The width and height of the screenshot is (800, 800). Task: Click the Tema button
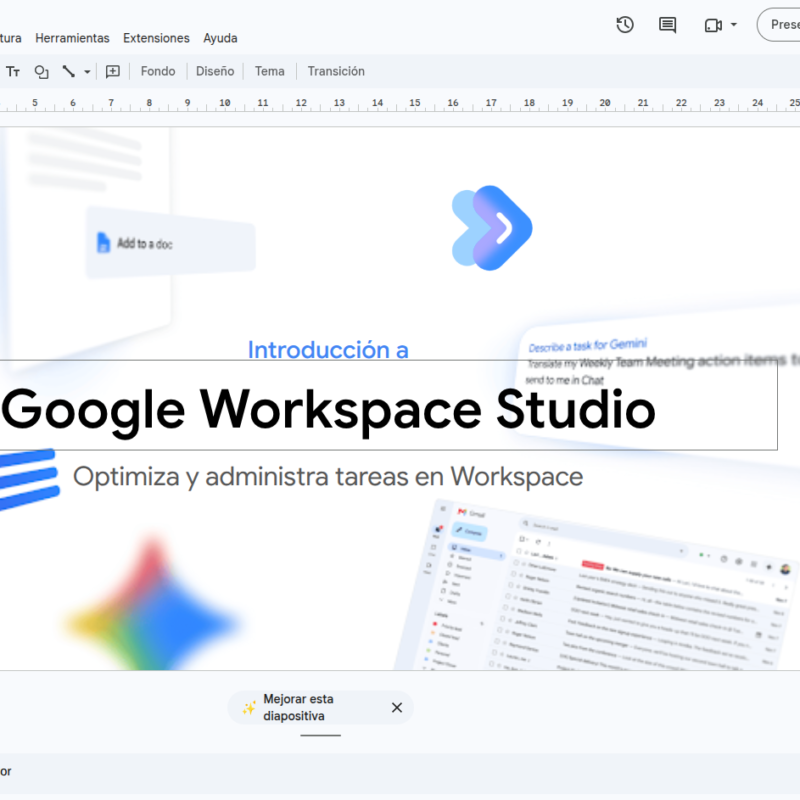[x=269, y=71]
